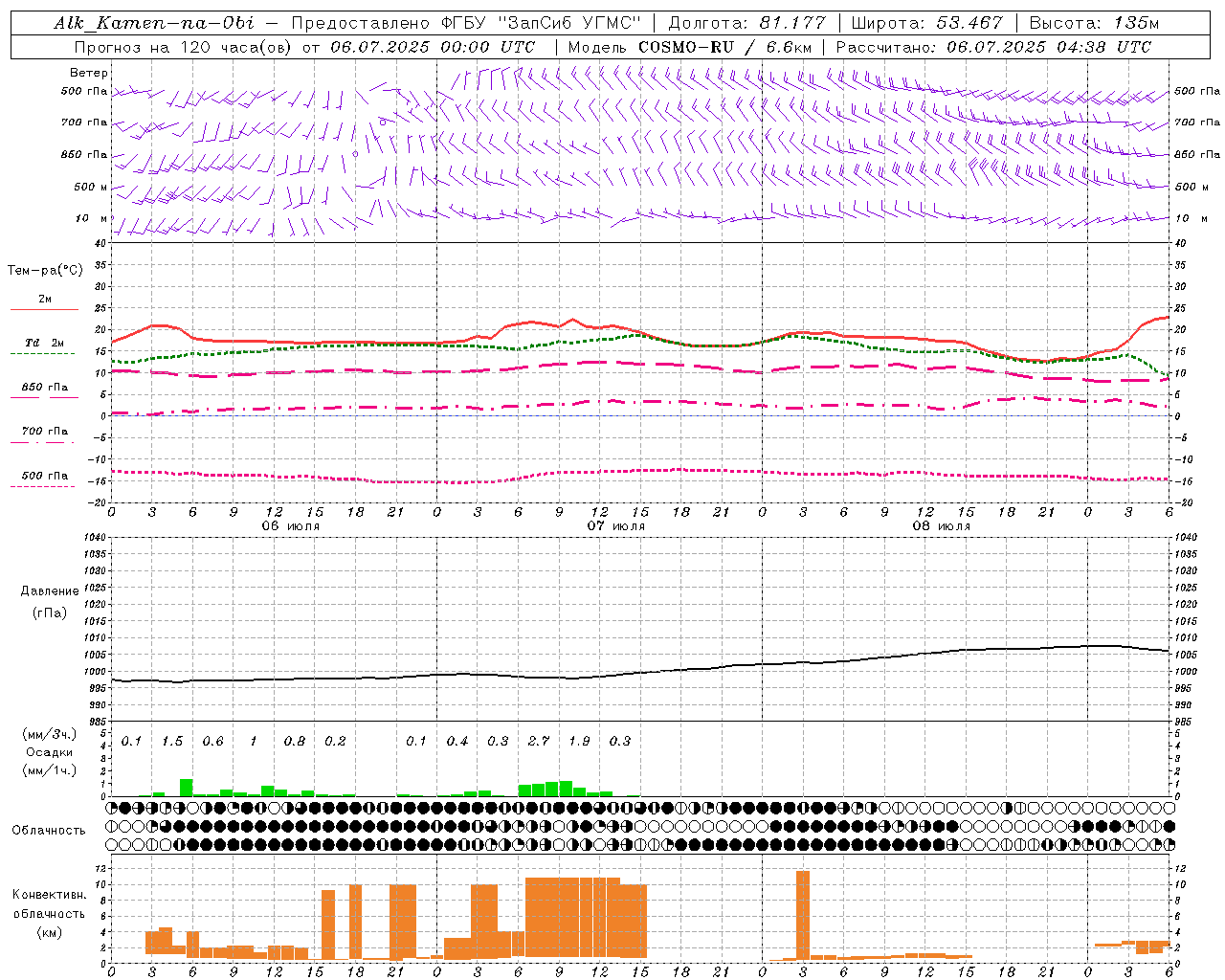Click the 700 гПа temperature legend entry
Viewport: 1225px width, 980px height.
(x=45, y=432)
